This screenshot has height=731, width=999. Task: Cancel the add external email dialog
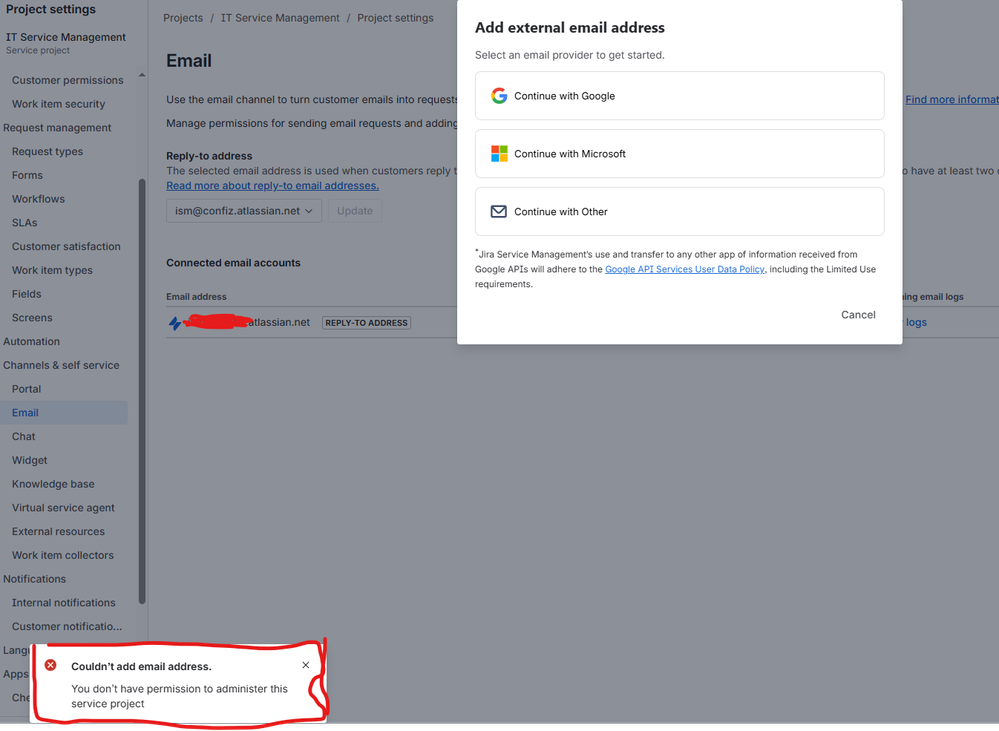click(x=858, y=315)
